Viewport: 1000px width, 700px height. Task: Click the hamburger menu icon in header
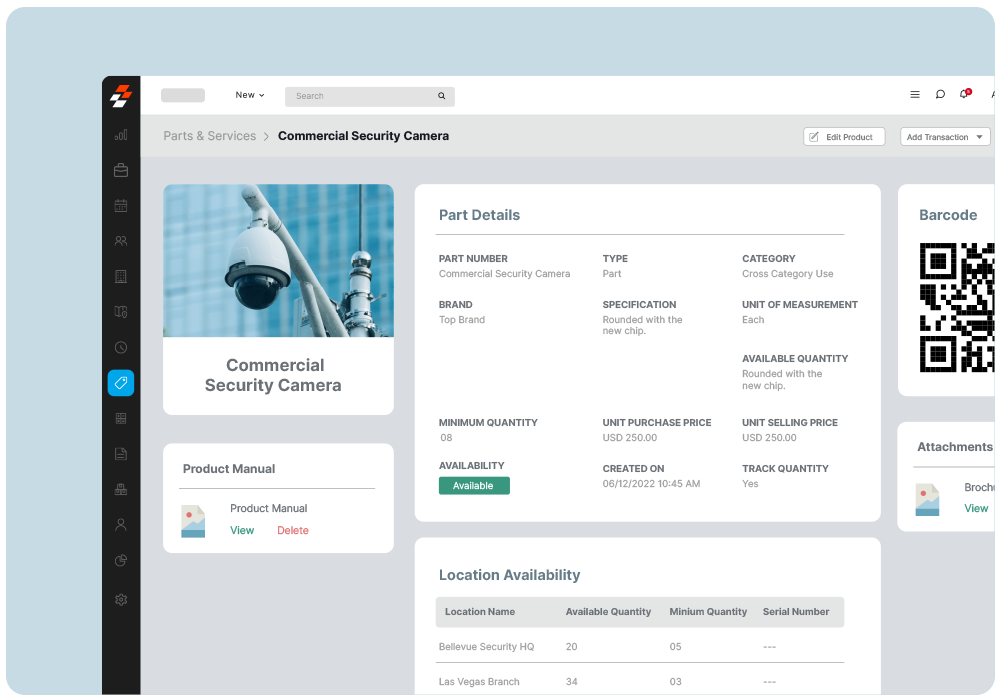(x=915, y=95)
